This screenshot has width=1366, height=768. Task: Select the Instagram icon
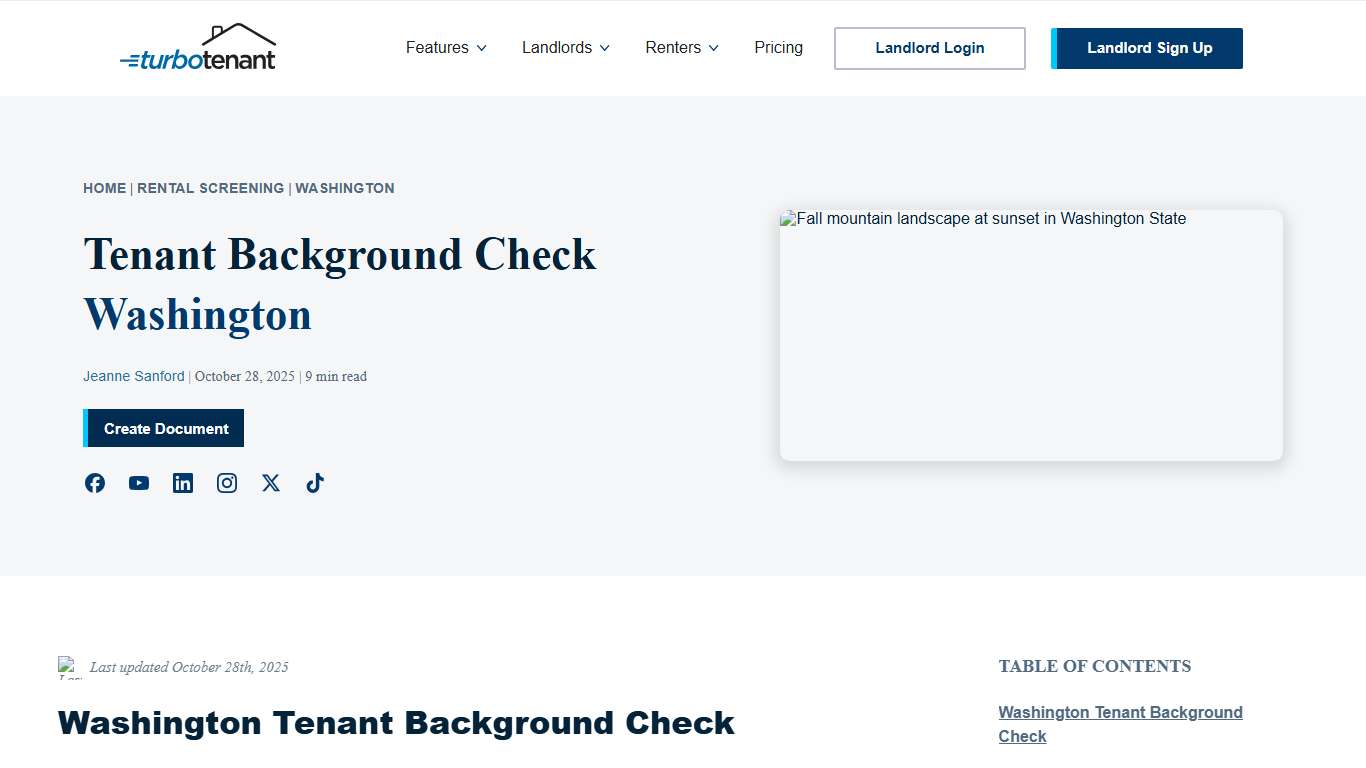pyautogui.click(x=227, y=483)
